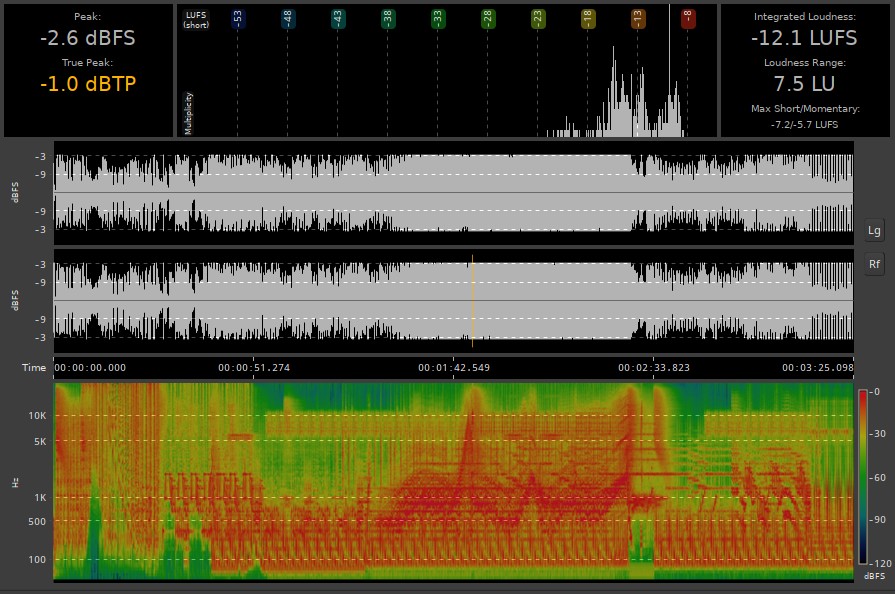Click the -60 color scale label
This screenshot has width=895, height=594.
878,477
